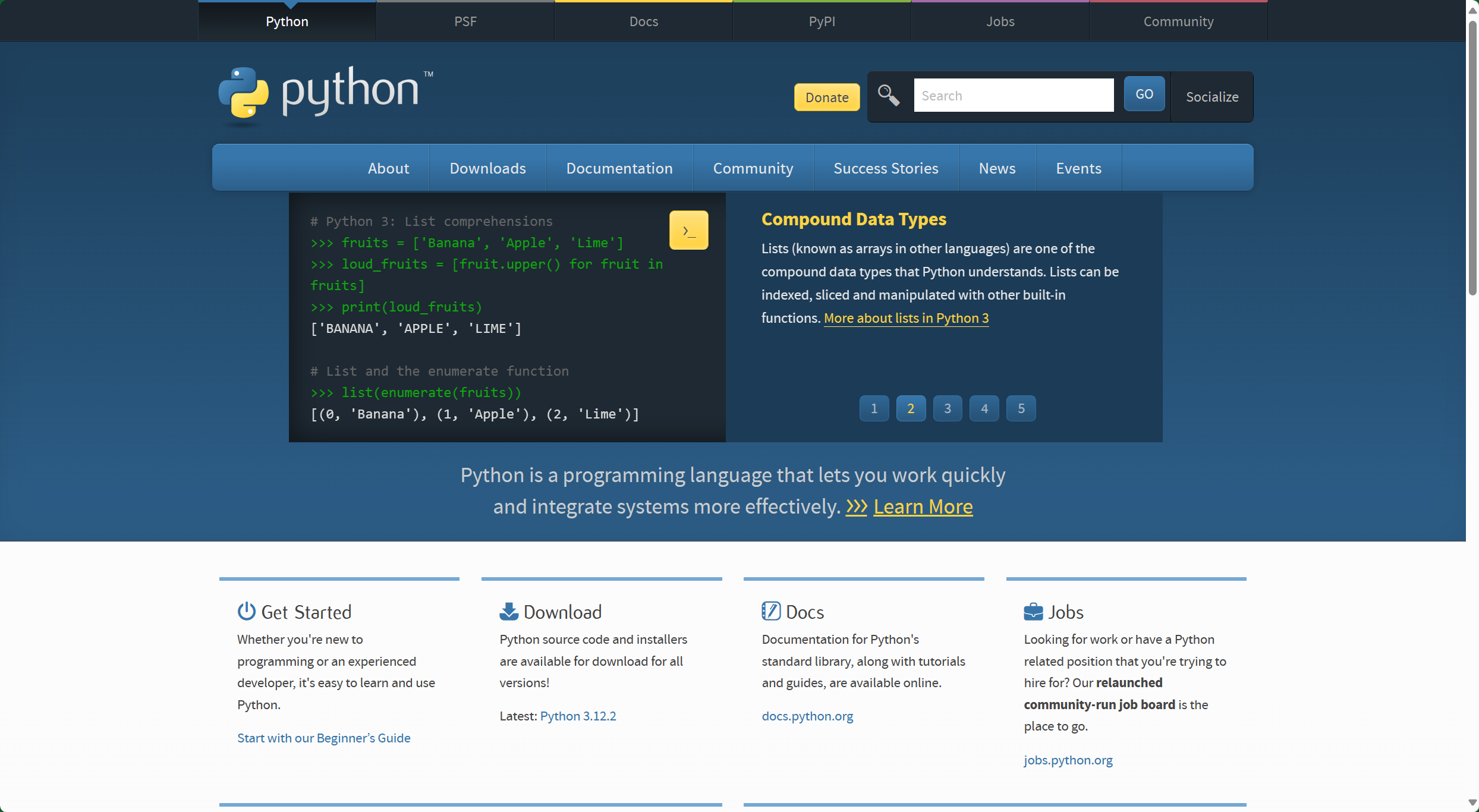Click the Download arrow icon
This screenshot has width=1479, height=812.
pos(509,611)
